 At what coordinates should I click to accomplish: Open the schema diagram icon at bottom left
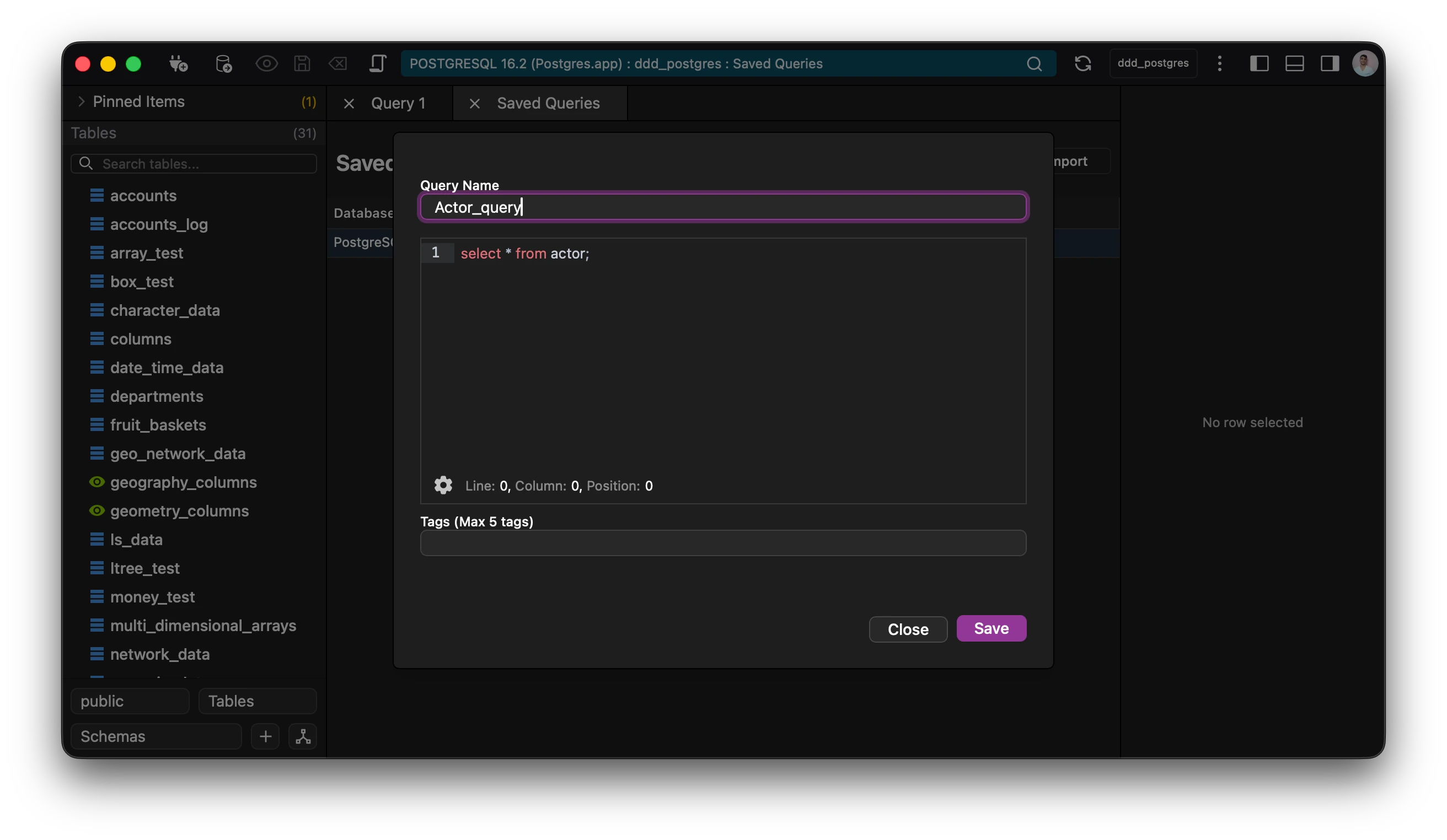[303, 736]
